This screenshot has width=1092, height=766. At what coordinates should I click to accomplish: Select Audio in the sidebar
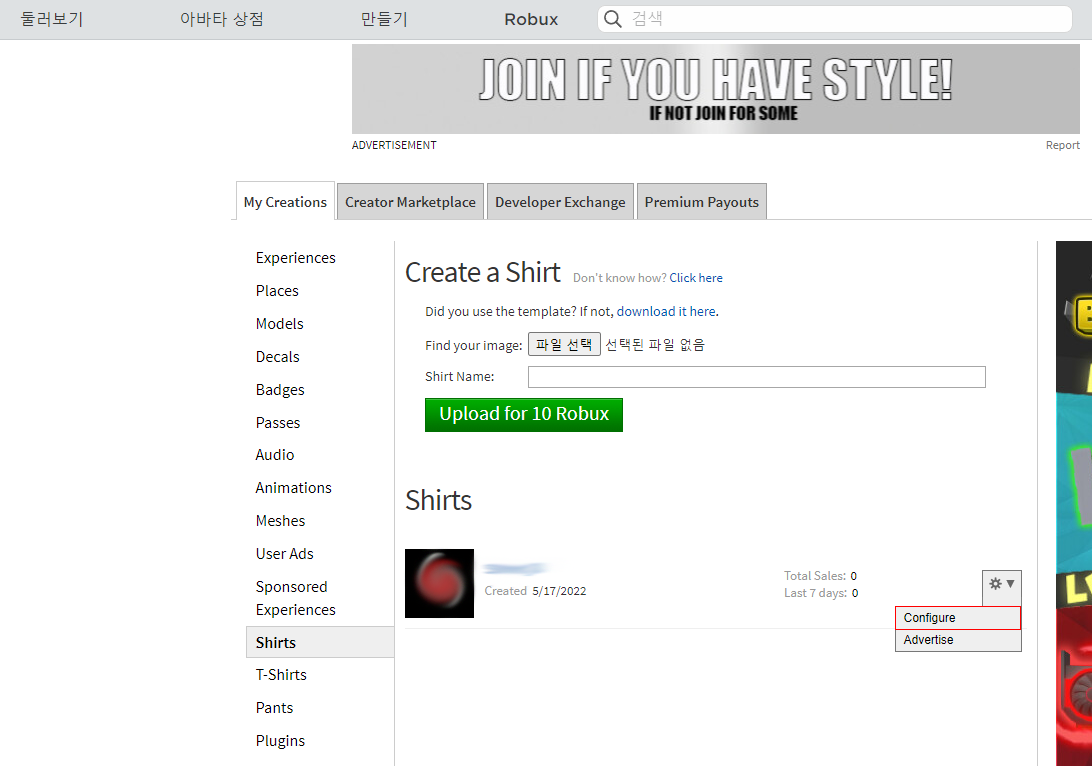pyautogui.click(x=274, y=455)
